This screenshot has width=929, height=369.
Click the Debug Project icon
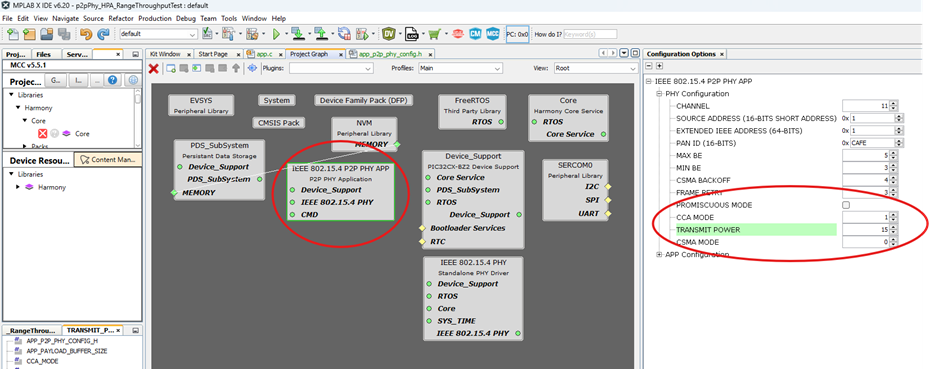click(364, 34)
